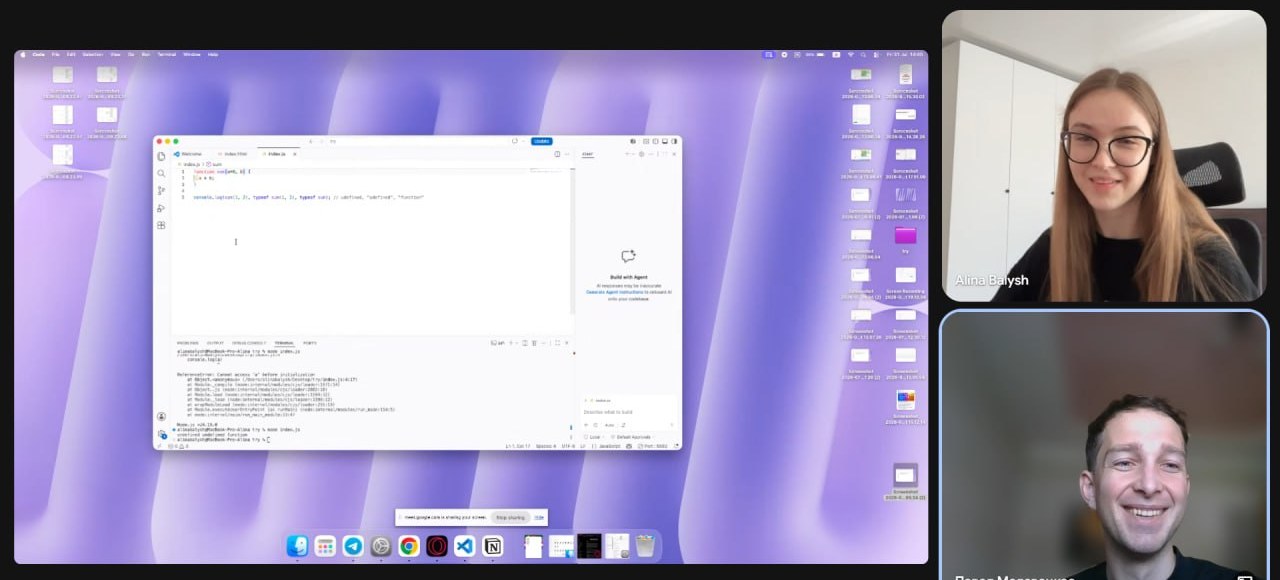Image resolution: width=1280 pixels, height=580 pixels.
Task: Open the Auto model picker dropdown
Action: [x=610, y=425]
